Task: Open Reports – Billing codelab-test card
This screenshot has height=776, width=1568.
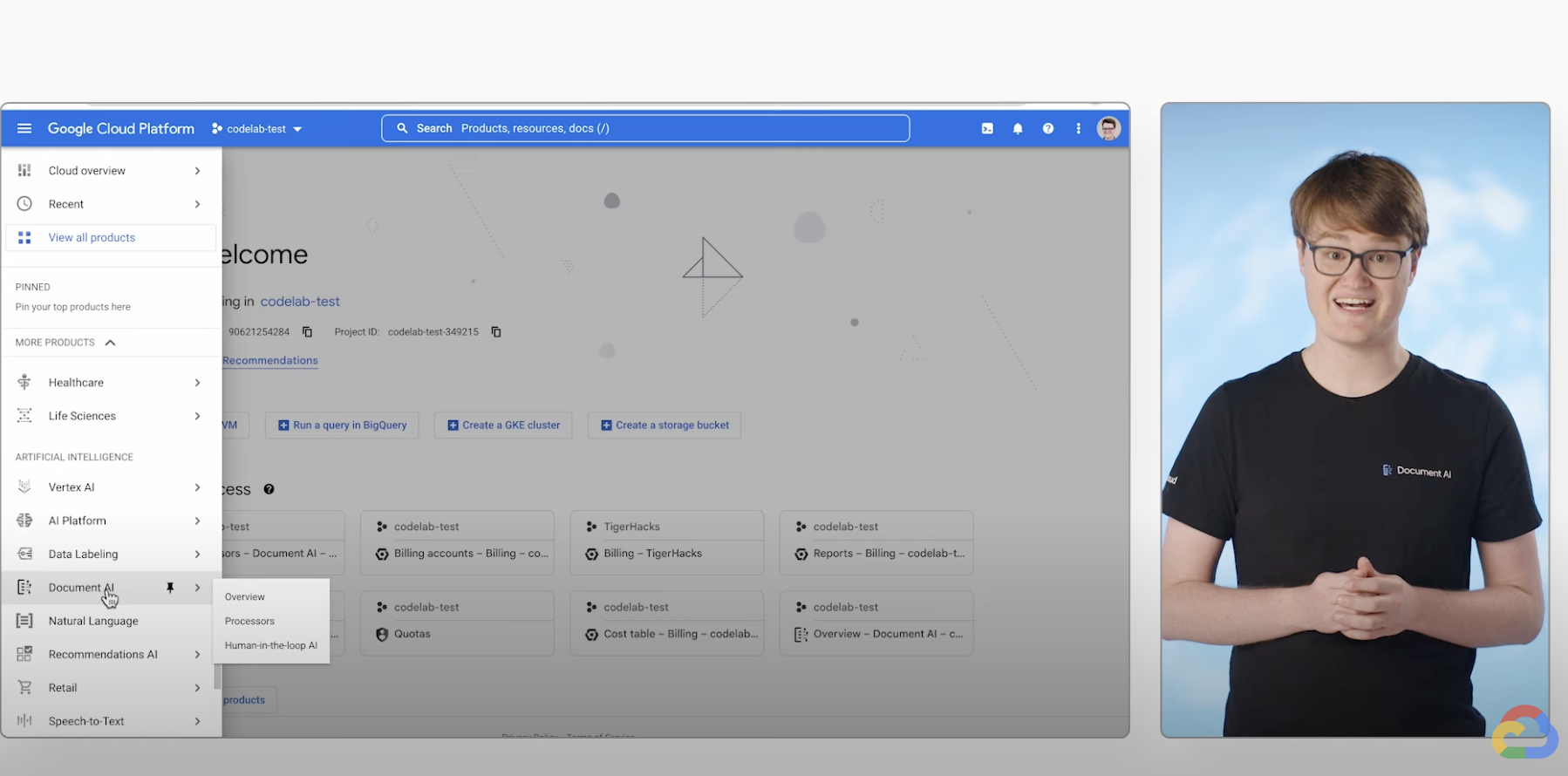Action: tap(876, 542)
